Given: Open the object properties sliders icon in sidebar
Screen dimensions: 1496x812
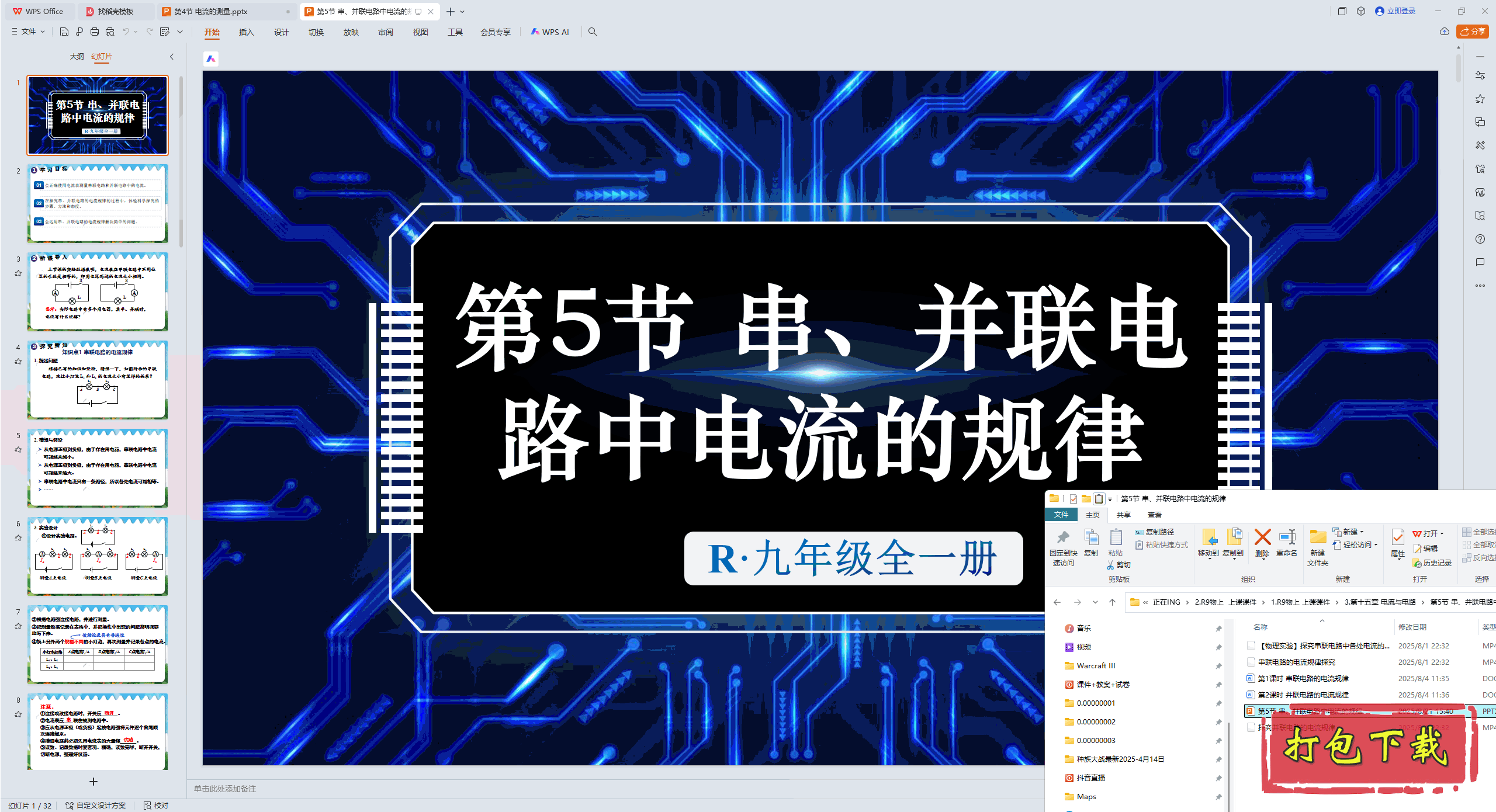Looking at the screenshot, I should point(1480,76).
